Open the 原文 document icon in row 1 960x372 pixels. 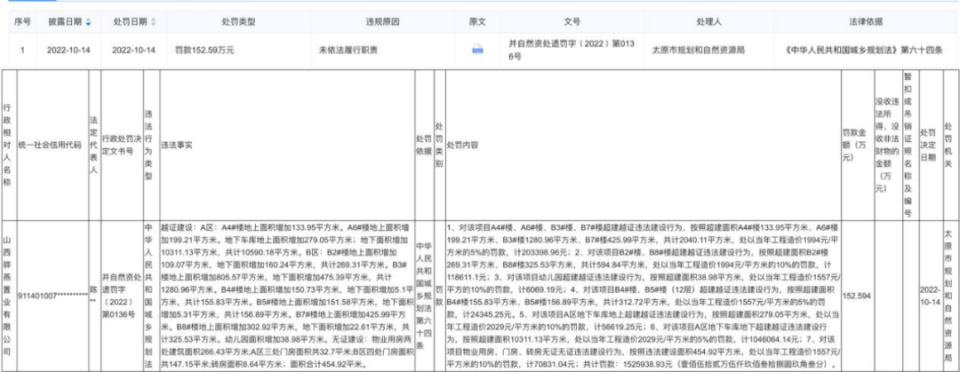[477, 50]
